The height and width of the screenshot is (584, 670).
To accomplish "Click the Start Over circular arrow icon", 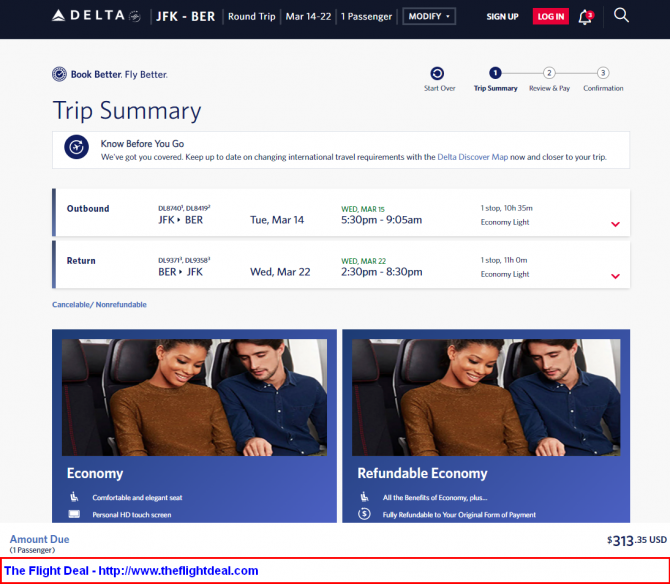I will click(437, 73).
